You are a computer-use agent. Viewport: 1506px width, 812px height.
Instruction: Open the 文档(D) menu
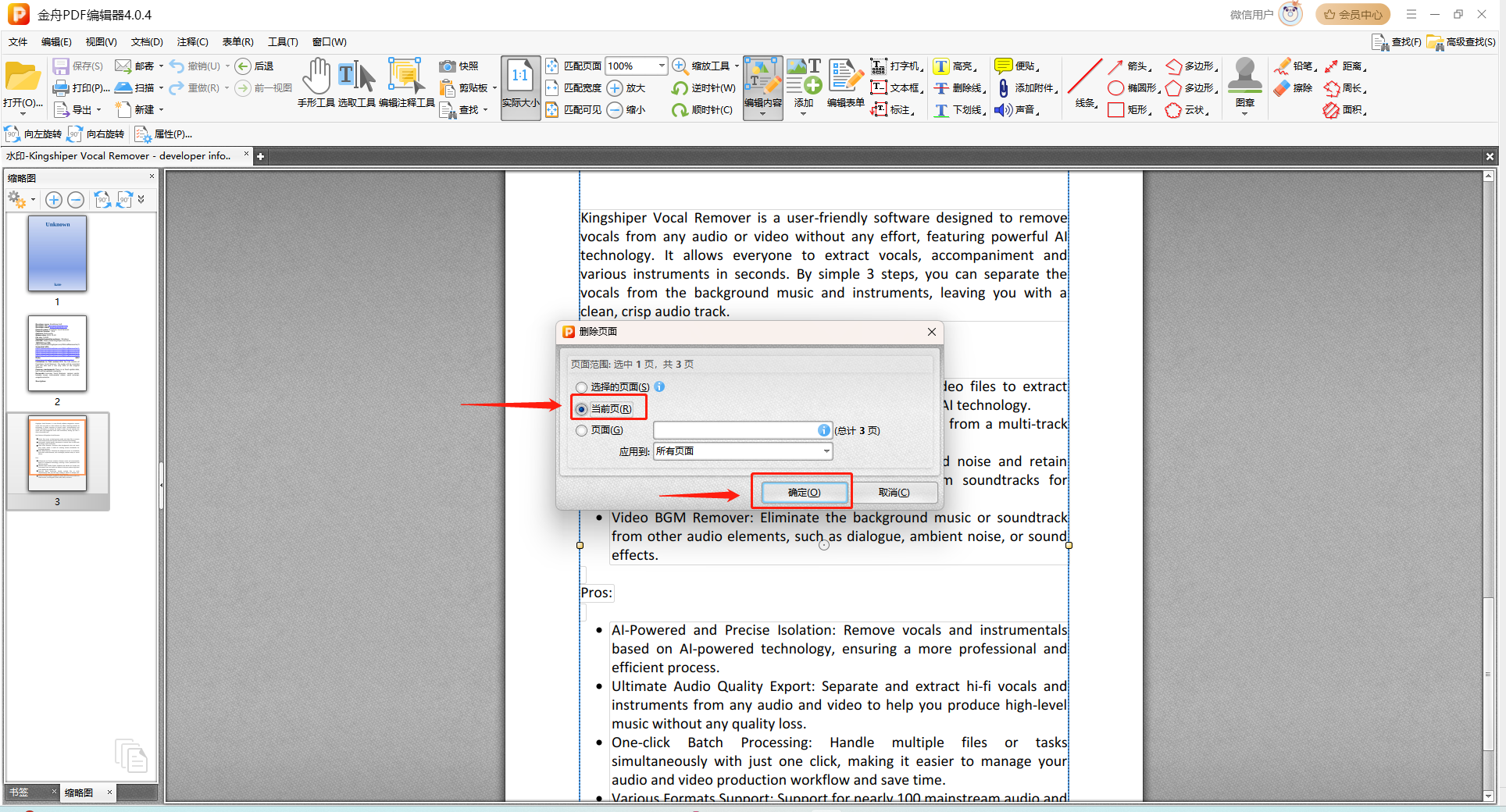click(x=147, y=42)
